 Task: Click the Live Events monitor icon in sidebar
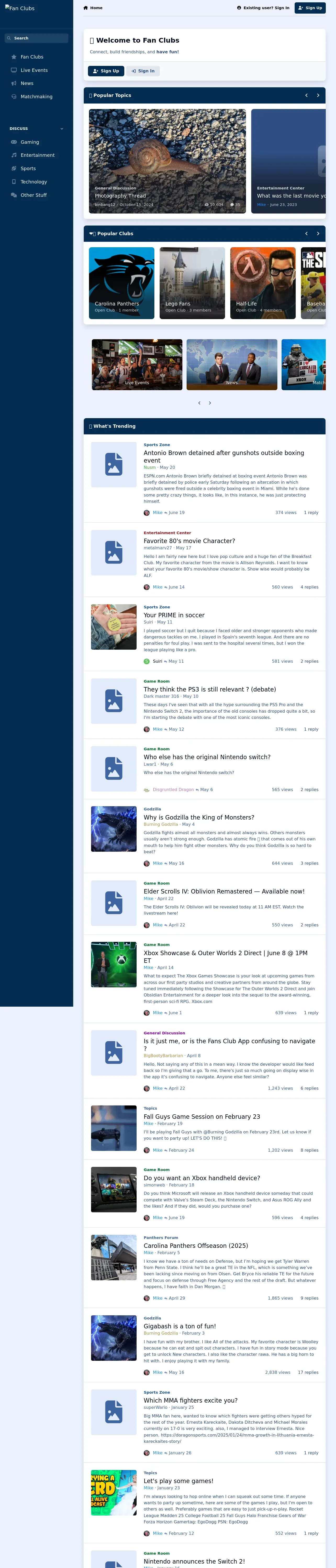(x=14, y=71)
